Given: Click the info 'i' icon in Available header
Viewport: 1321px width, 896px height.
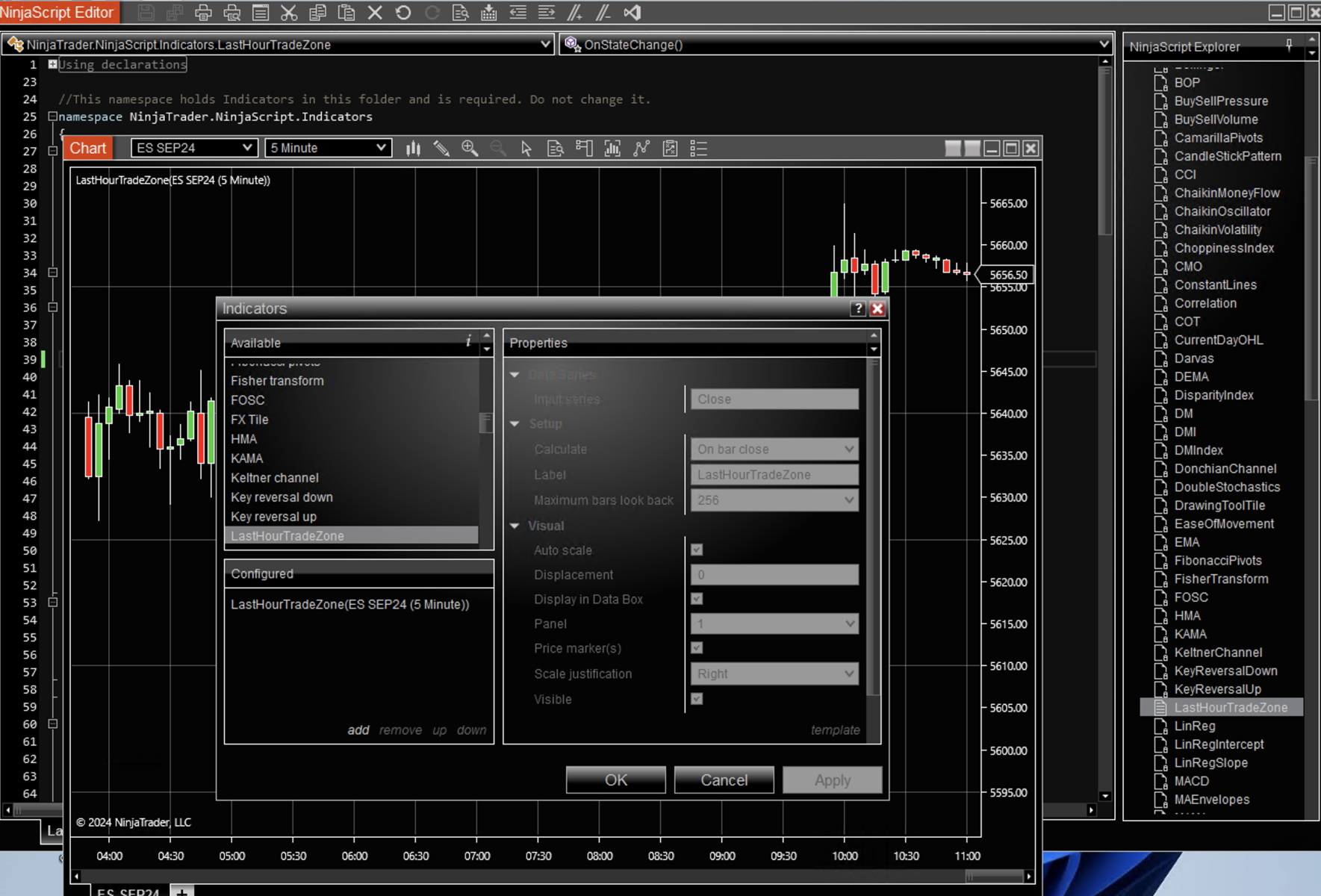Looking at the screenshot, I should 468,341.
